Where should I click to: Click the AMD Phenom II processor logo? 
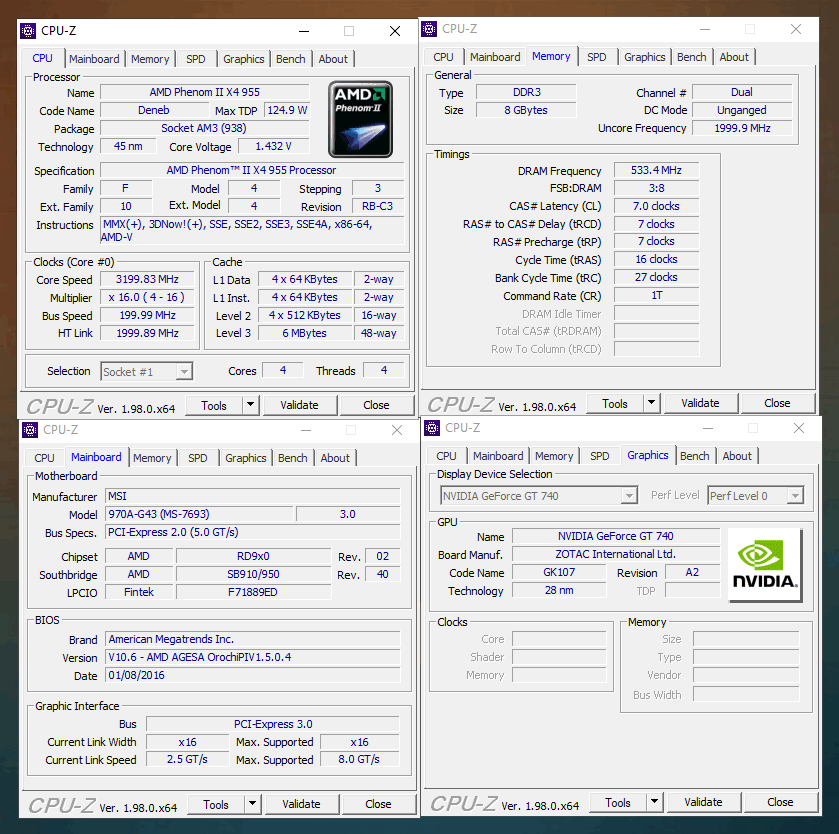(x=360, y=119)
